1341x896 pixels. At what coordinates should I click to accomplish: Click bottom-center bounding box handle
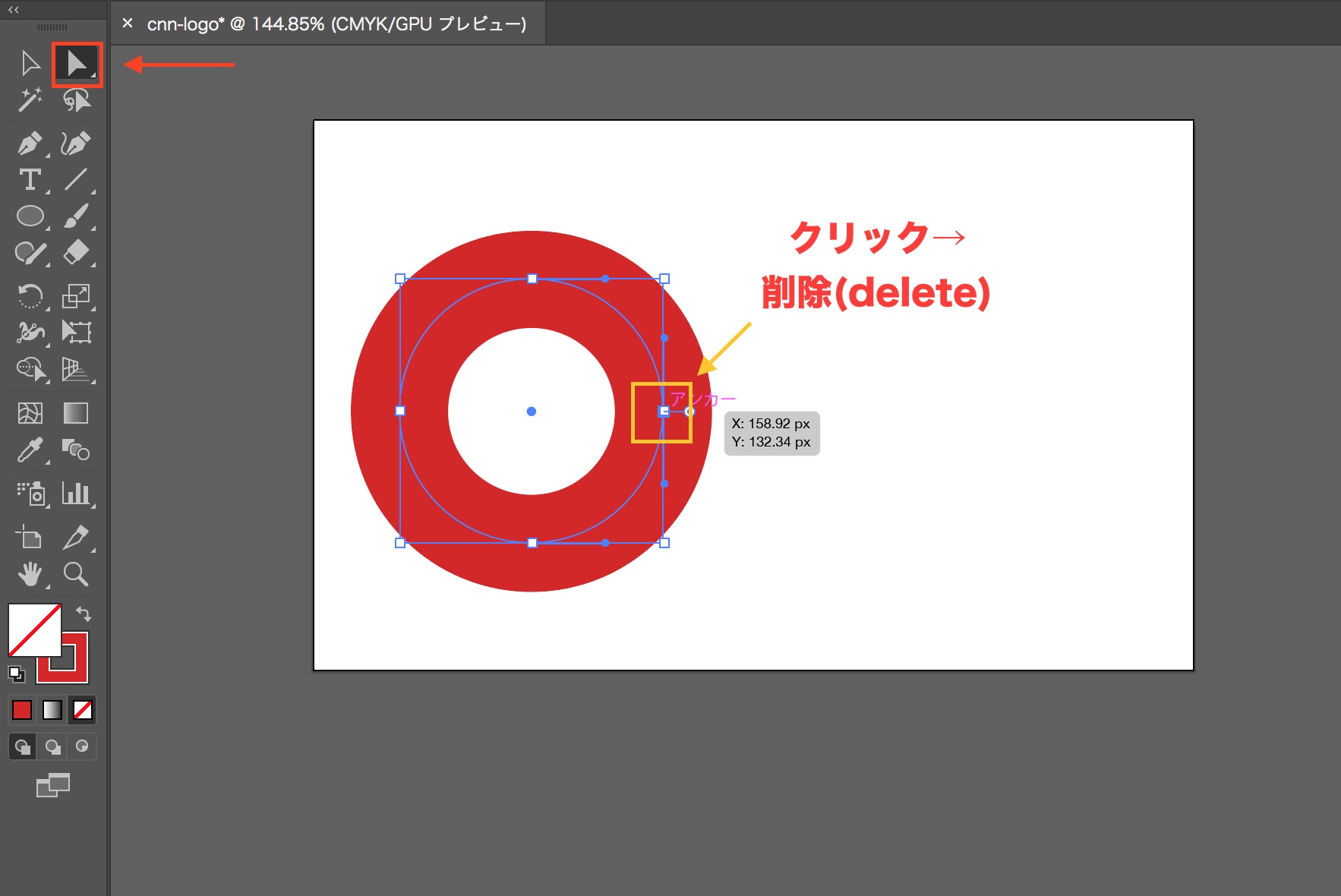pos(532,543)
